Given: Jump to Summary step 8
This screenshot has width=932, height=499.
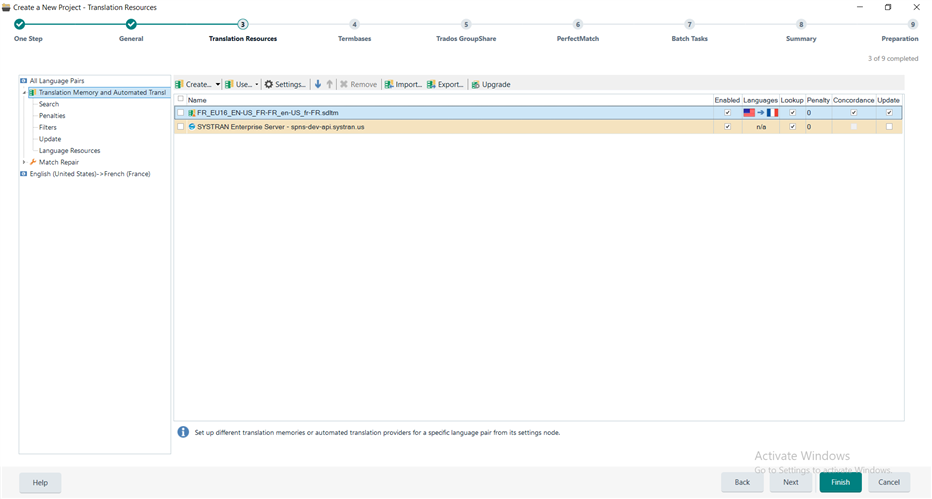Looking at the screenshot, I should [x=801, y=24].
